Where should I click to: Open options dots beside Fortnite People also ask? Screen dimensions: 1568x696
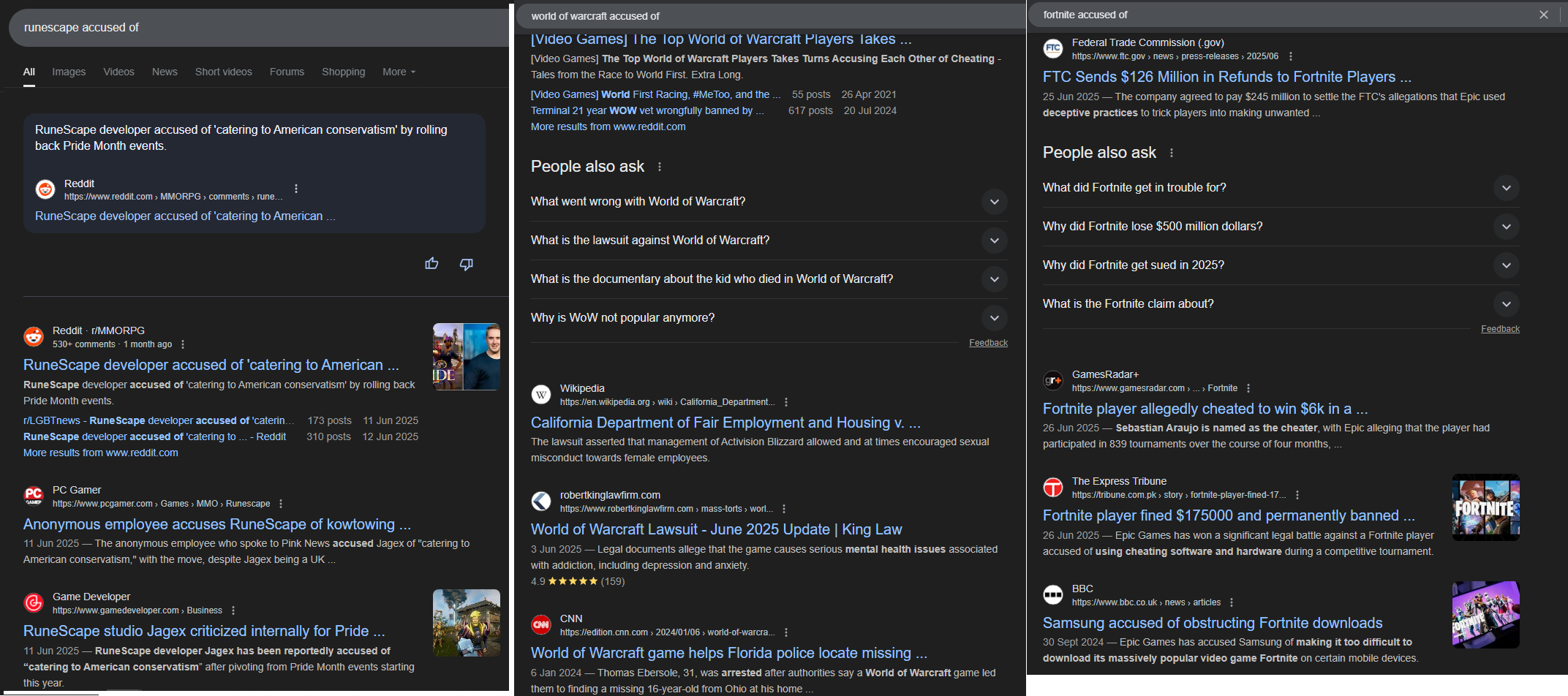pos(1172,153)
